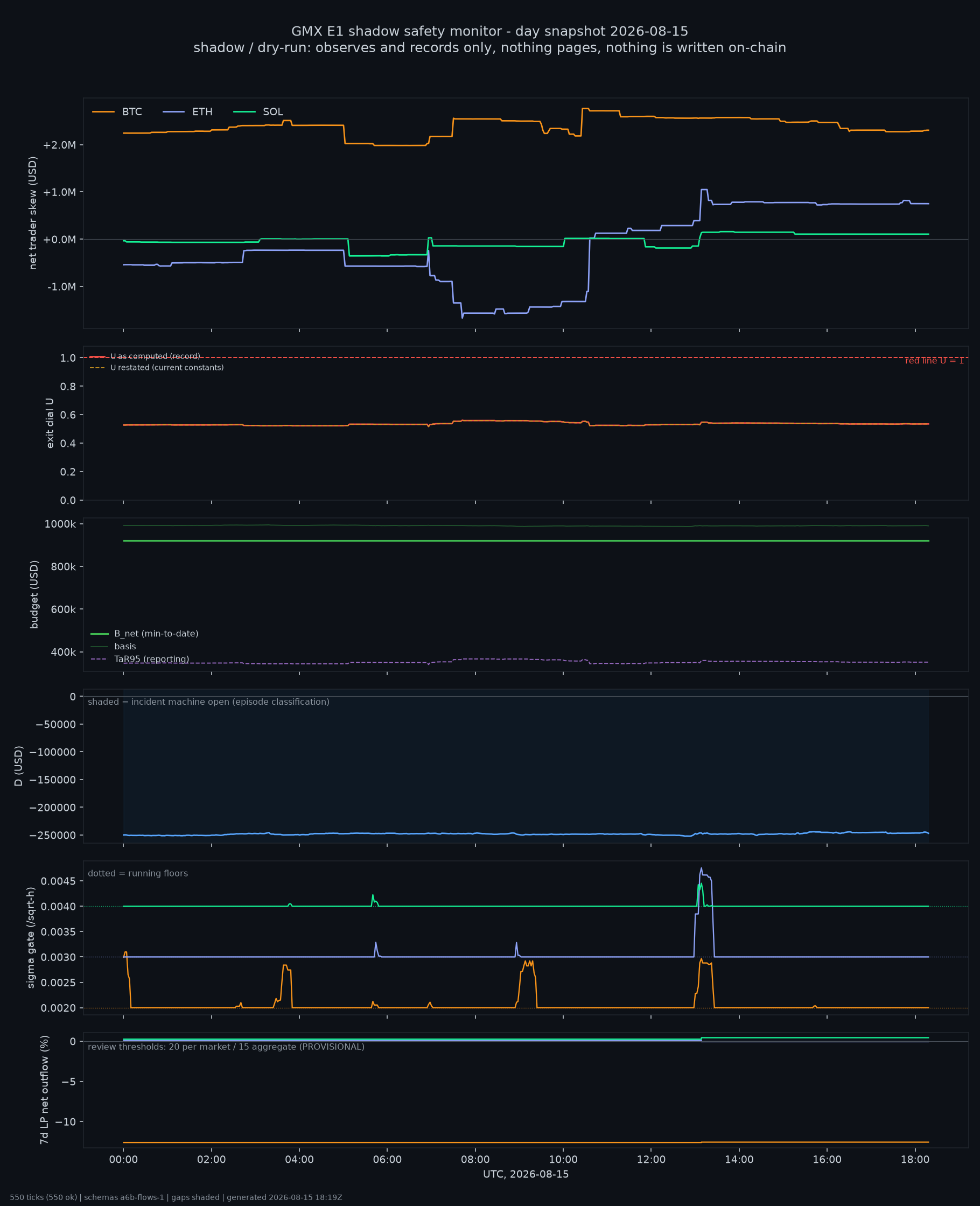Click the '-1.0M' skew axis tick
Viewport: 980px width, 1206px height.
coord(61,286)
